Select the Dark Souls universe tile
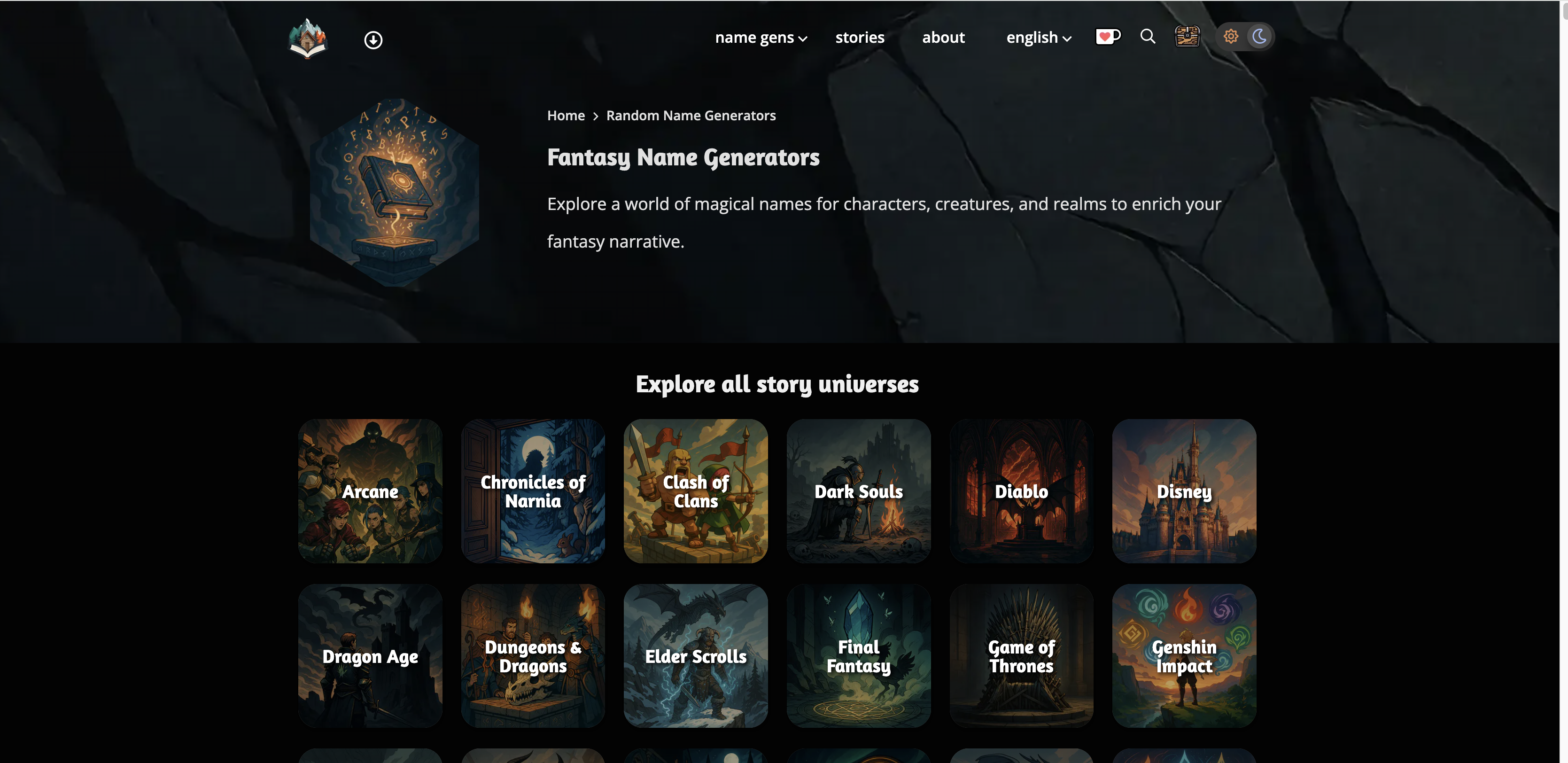 [858, 491]
